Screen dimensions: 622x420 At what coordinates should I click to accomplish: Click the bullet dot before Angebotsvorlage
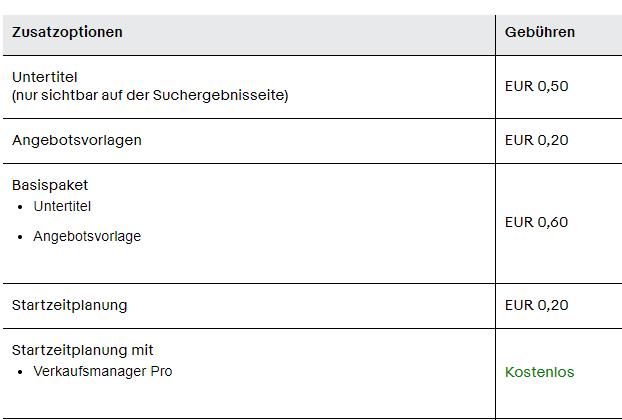pyautogui.click(x=21, y=237)
